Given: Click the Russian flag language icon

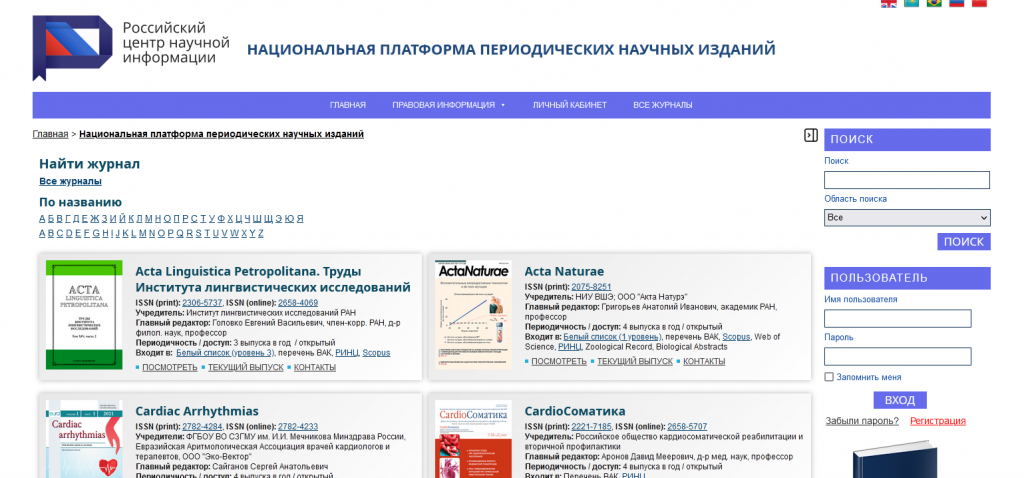Looking at the screenshot, I should pyautogui.click(x=957, y=3).
